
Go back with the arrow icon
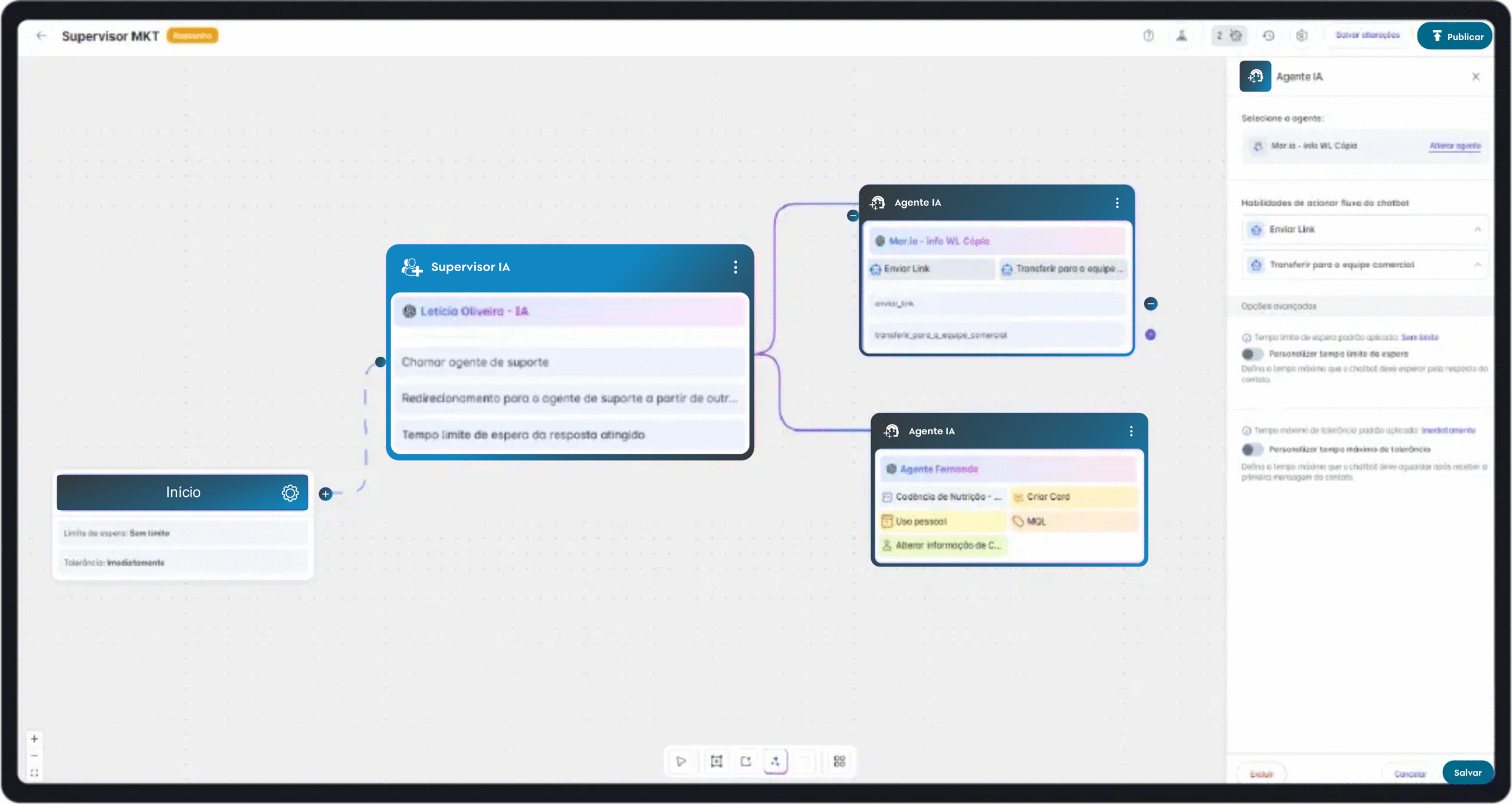41,36
